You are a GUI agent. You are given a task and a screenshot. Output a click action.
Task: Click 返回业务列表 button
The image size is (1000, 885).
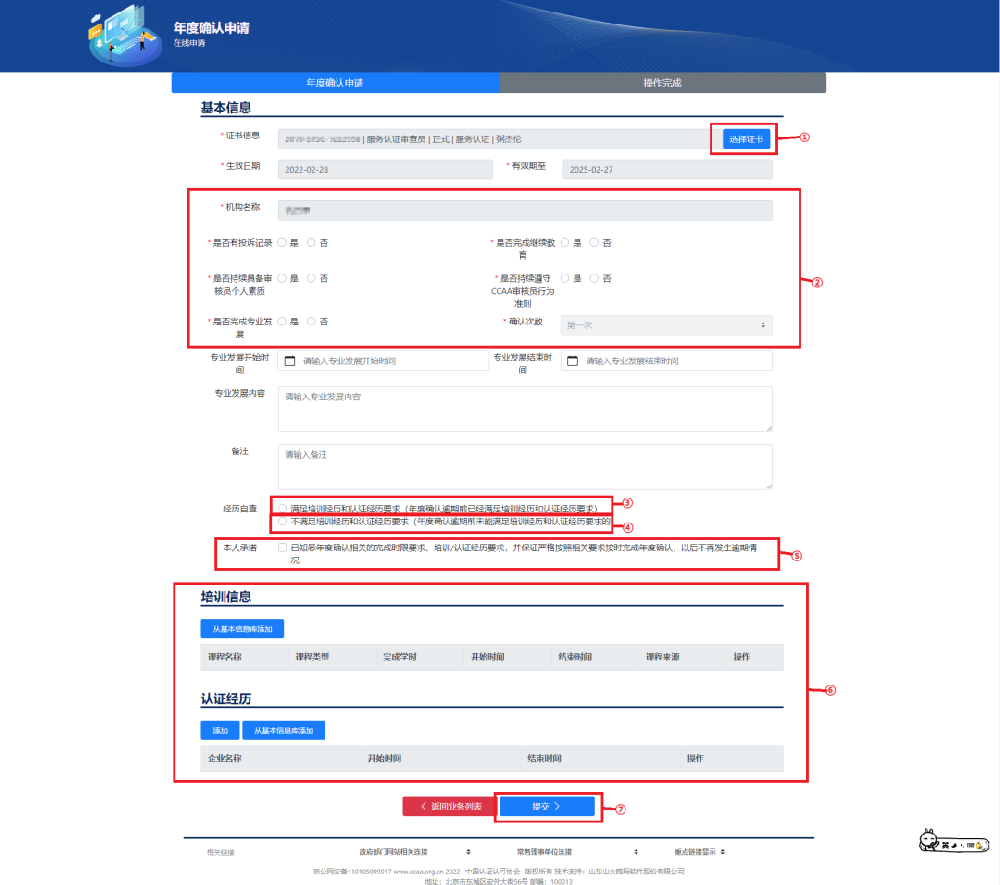(x=449, y=806)
